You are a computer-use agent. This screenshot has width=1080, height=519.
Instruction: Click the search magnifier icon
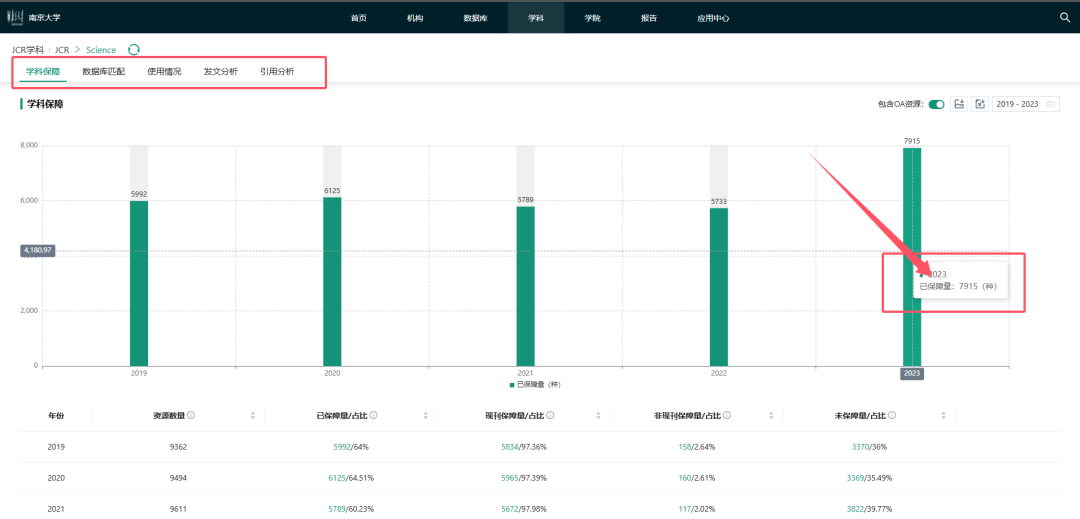pyautogui.click(x=1064, y=17)
